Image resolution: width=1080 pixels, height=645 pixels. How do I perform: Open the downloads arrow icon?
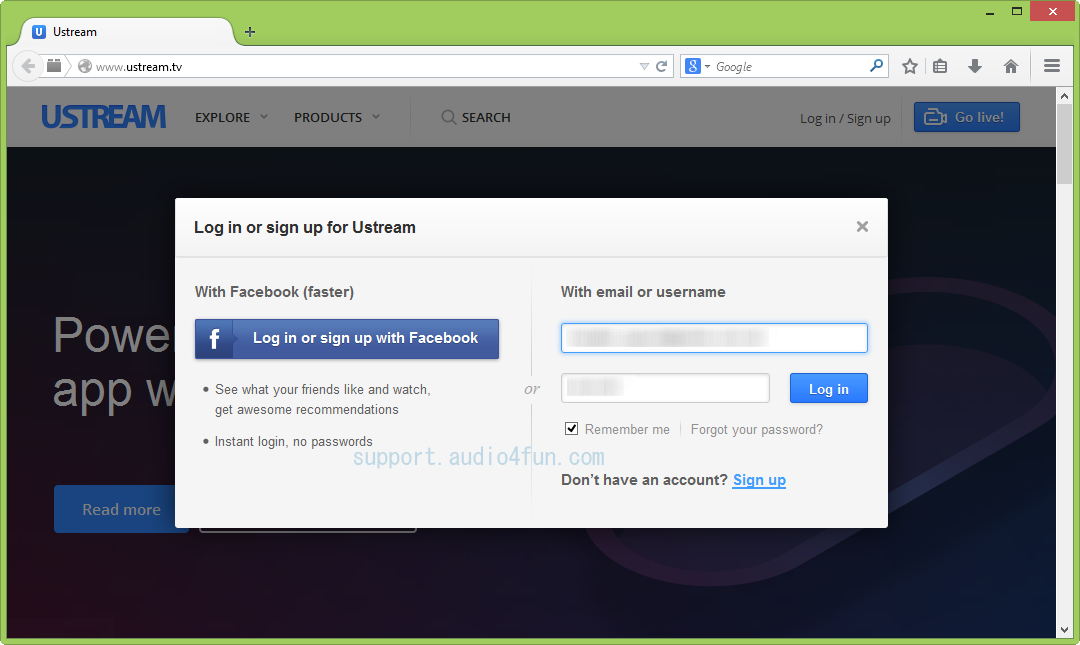(975, 66)
